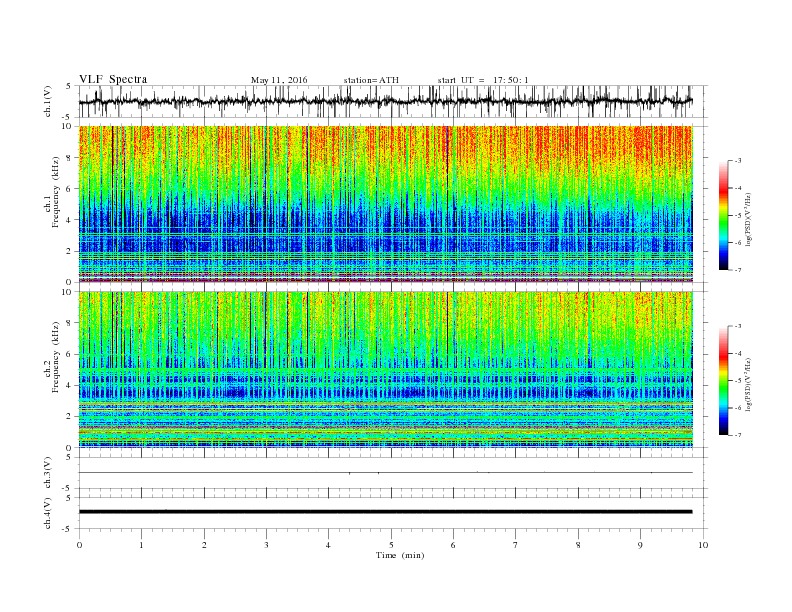
Task: Click the ch.1 spectrogram plot area
Action: tap(386, 204)
